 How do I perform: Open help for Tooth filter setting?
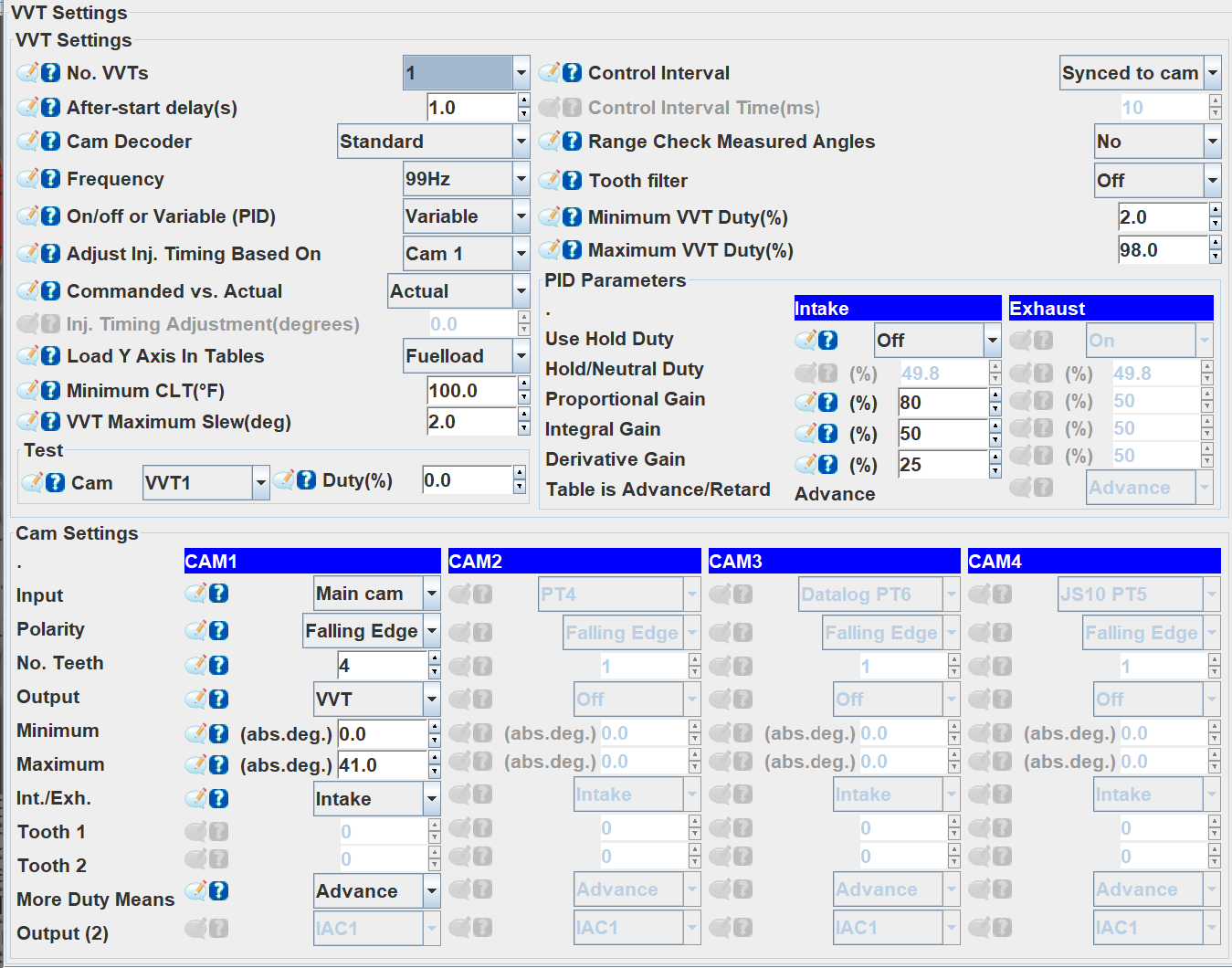573,181
